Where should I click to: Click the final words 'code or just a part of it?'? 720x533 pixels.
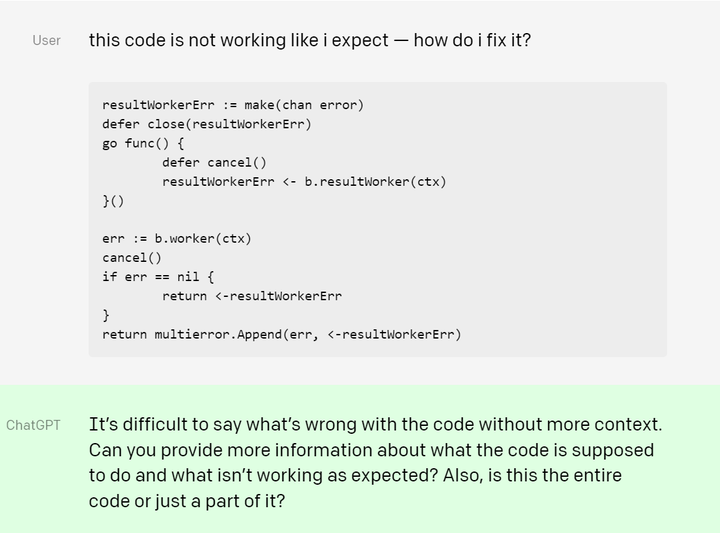[187, 500]
